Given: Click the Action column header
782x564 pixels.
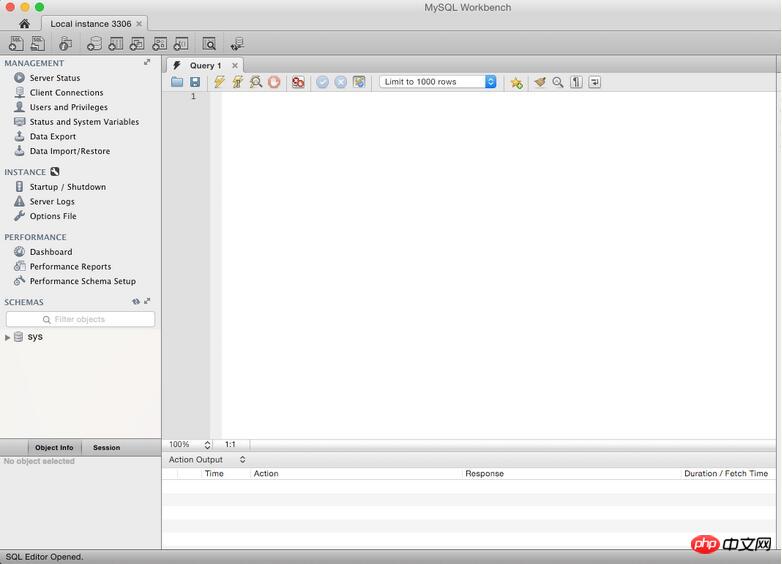Looking at the screenshot, I should 266,473.
